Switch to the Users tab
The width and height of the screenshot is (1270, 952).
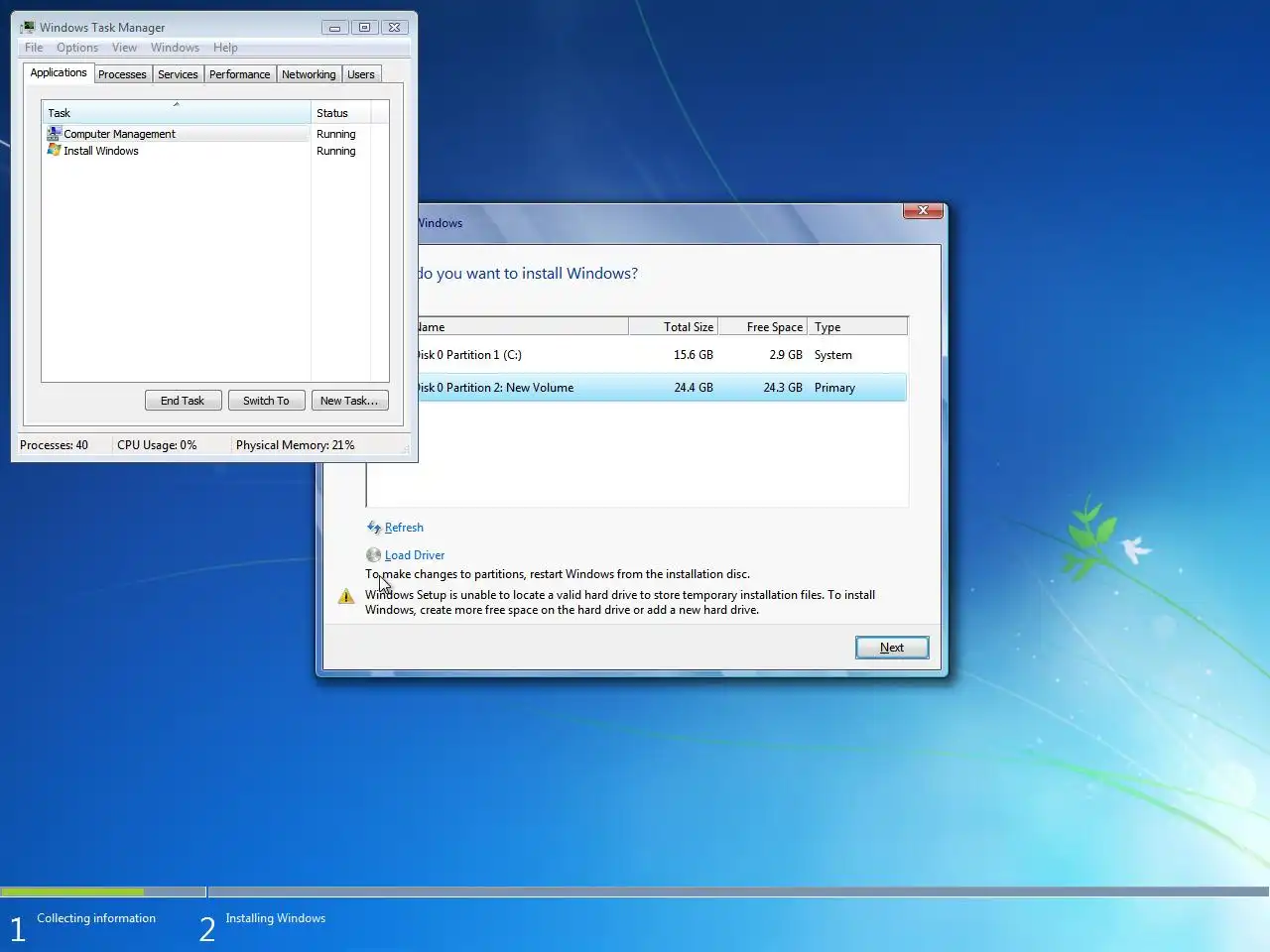(361, 74)
